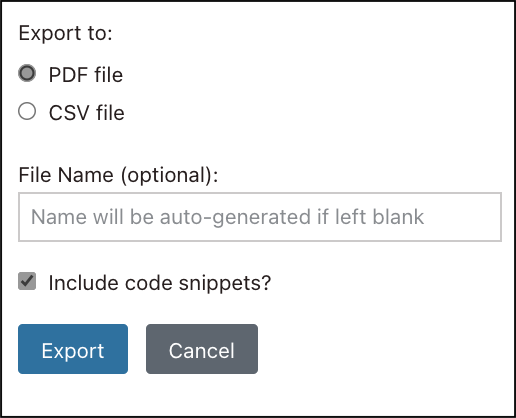Click the blue Export button
The image size is (516, 418).
[73, 349]
